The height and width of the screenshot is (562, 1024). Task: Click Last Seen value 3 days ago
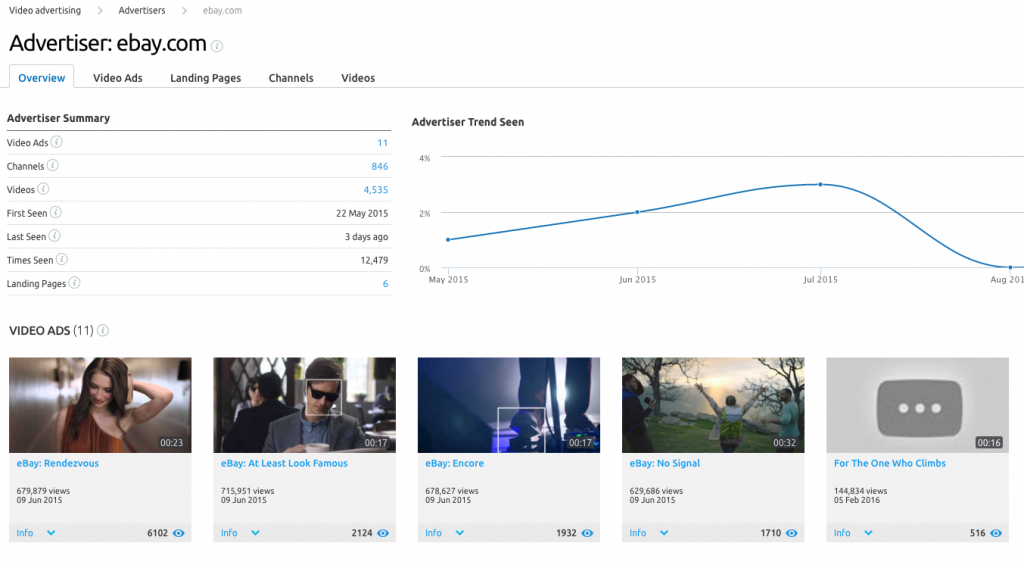366,237
